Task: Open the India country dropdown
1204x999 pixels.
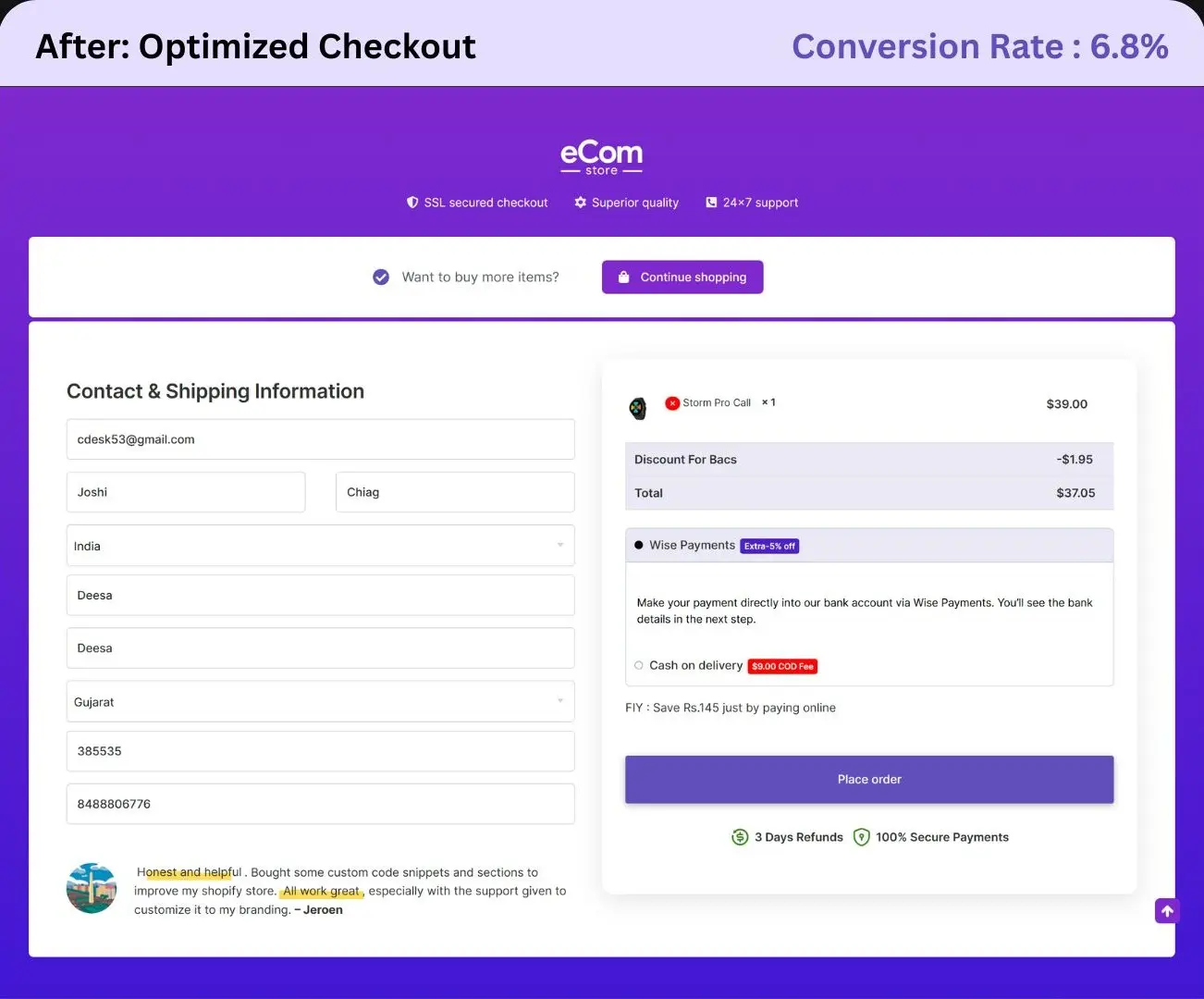Action: (320, 546)
